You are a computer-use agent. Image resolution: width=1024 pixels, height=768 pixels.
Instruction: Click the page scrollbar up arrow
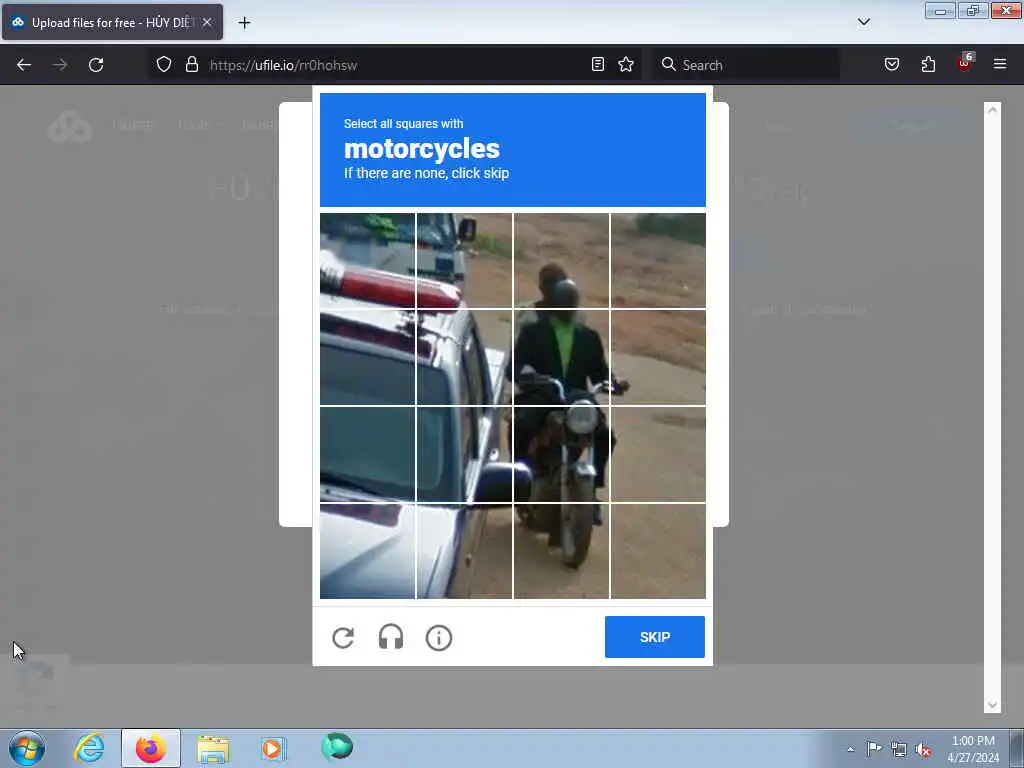[992, 110]
